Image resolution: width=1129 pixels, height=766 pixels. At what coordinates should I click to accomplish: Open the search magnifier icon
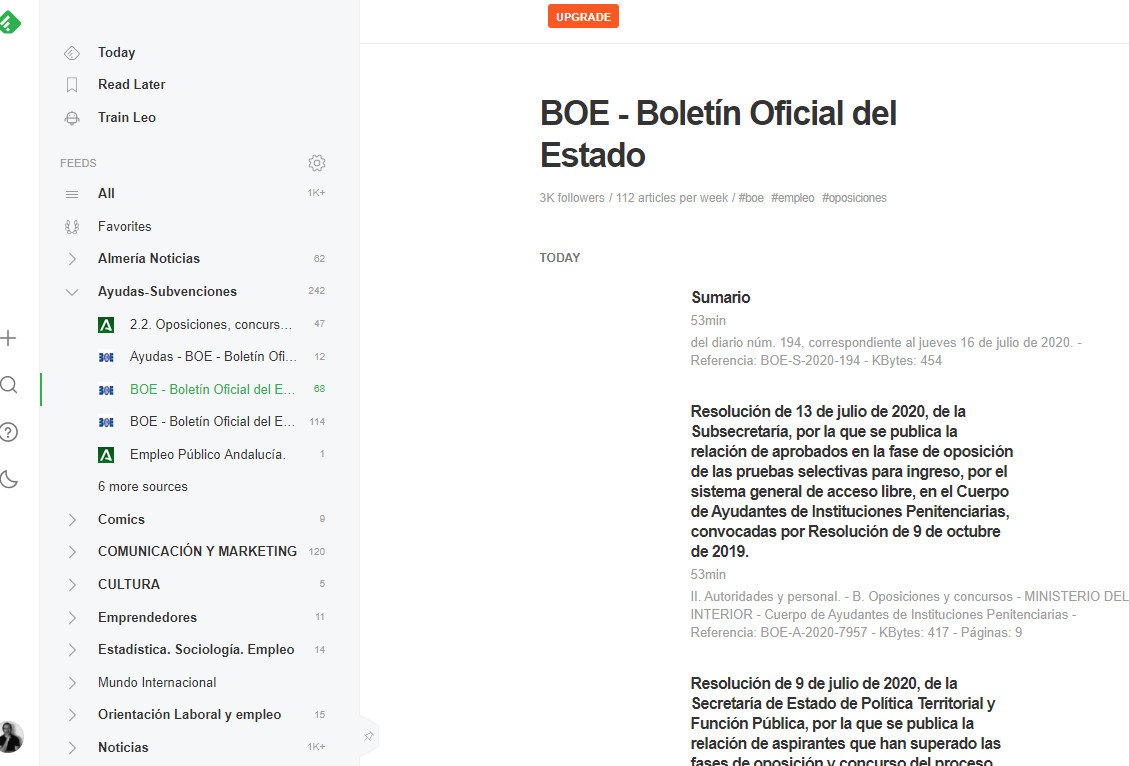click(9, 384)
